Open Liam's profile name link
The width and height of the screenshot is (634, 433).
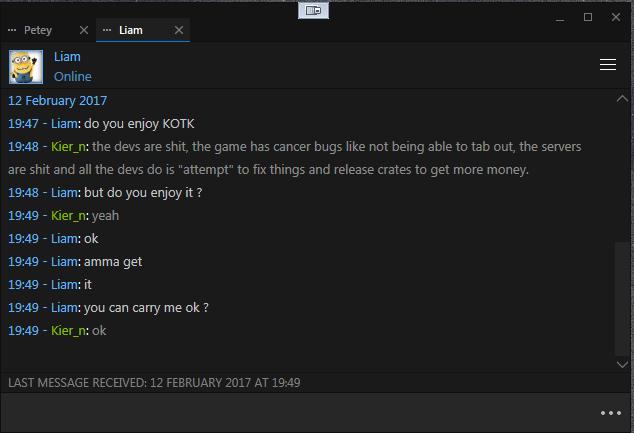(x=67, y=57)
